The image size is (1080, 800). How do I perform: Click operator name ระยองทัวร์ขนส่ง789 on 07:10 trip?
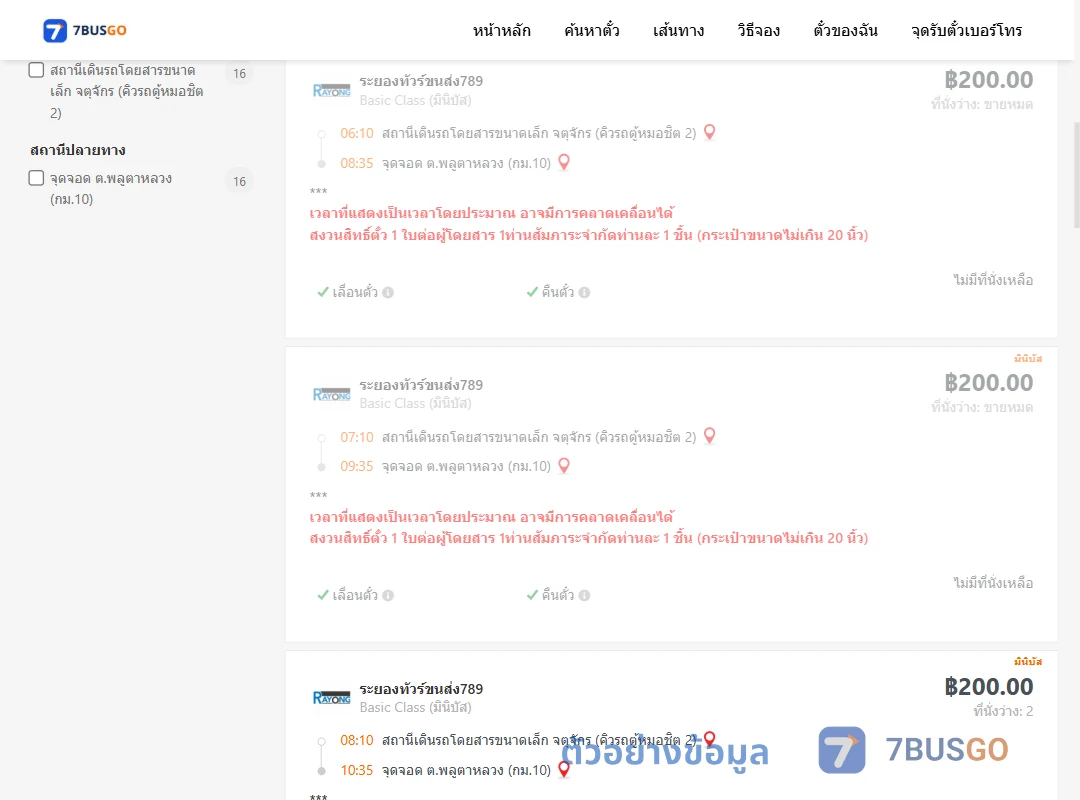click(x=421, y=384)
